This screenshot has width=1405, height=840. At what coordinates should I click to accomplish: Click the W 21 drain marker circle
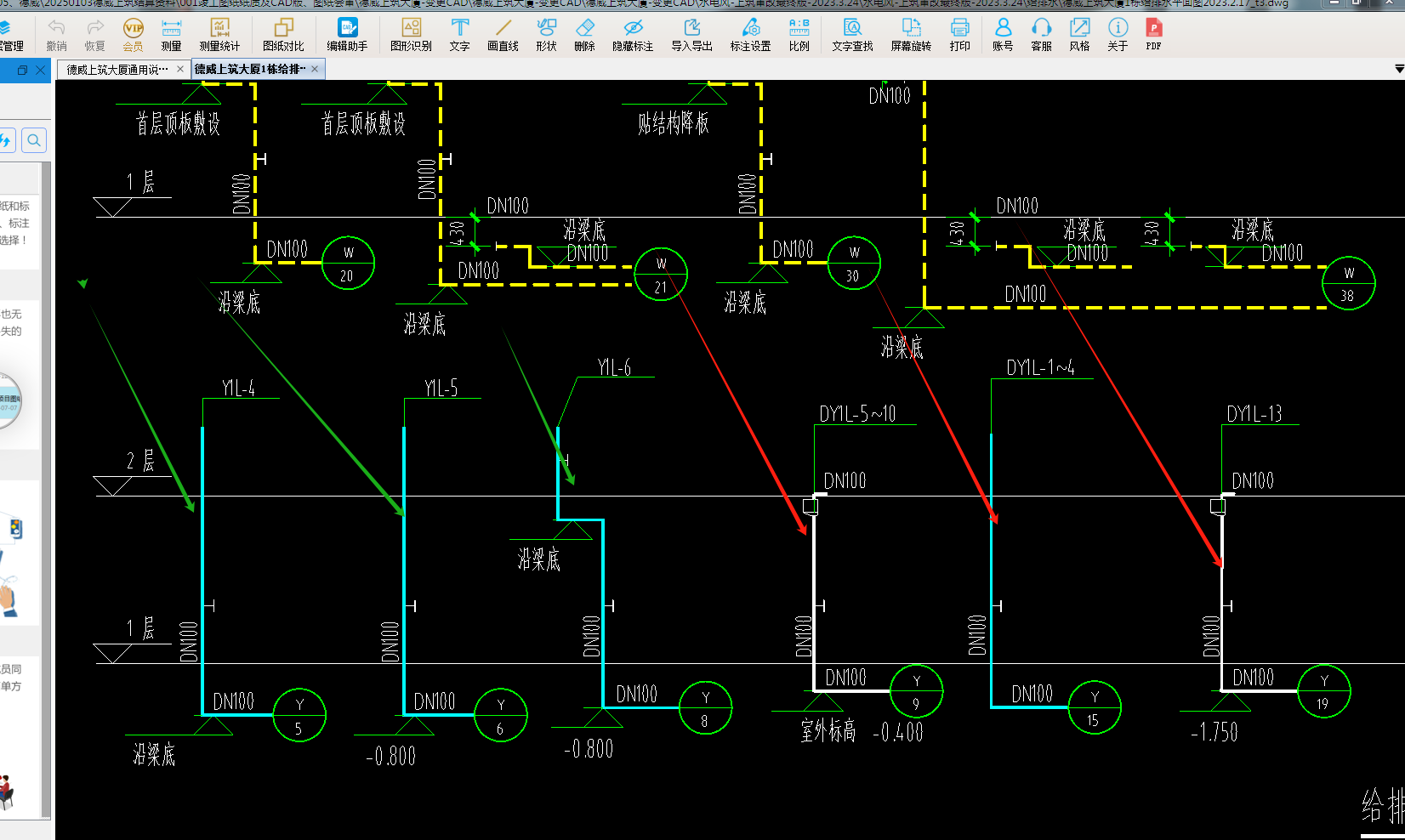pyautogui.click(x=661, y=274)
